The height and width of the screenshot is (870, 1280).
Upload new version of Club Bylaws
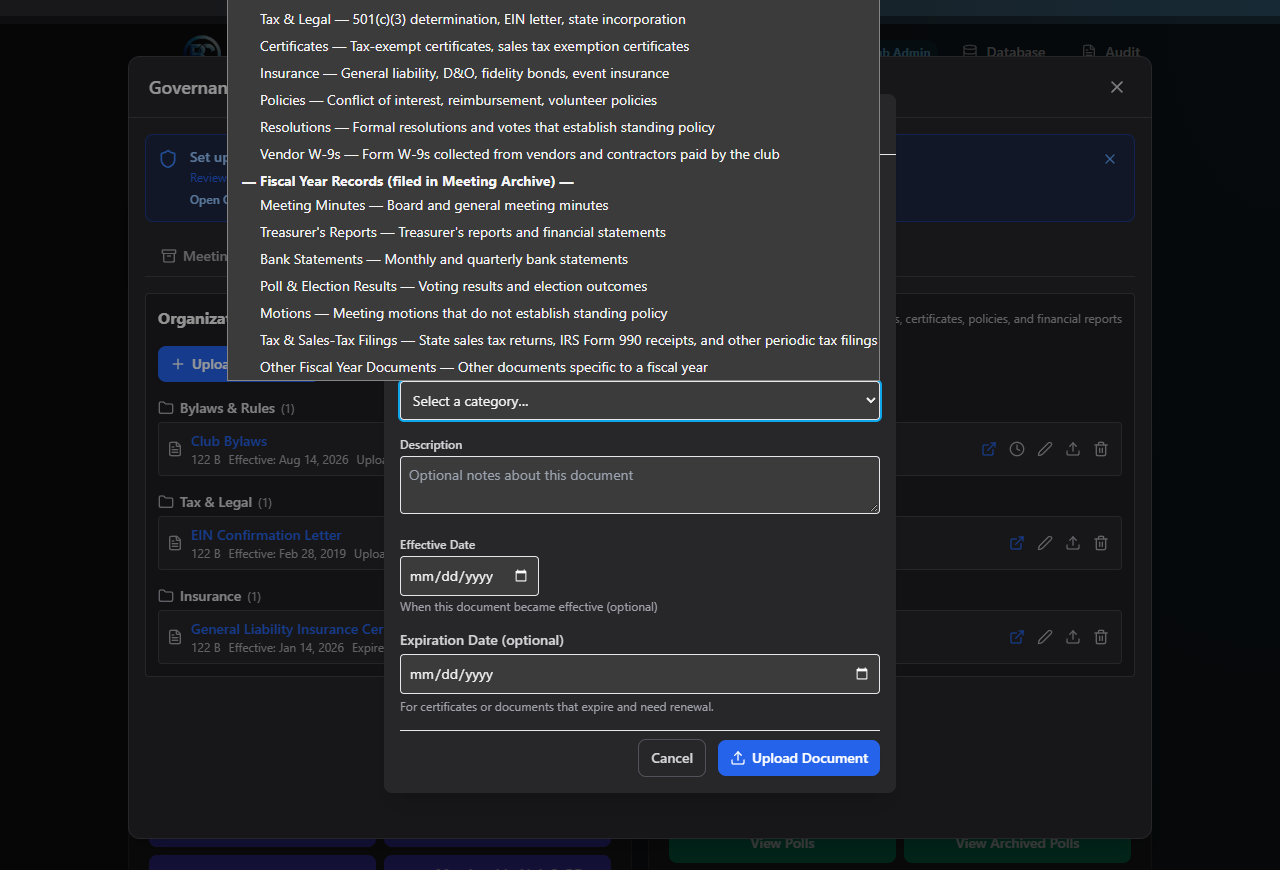pyautogui.click(x=1073, y=449)
